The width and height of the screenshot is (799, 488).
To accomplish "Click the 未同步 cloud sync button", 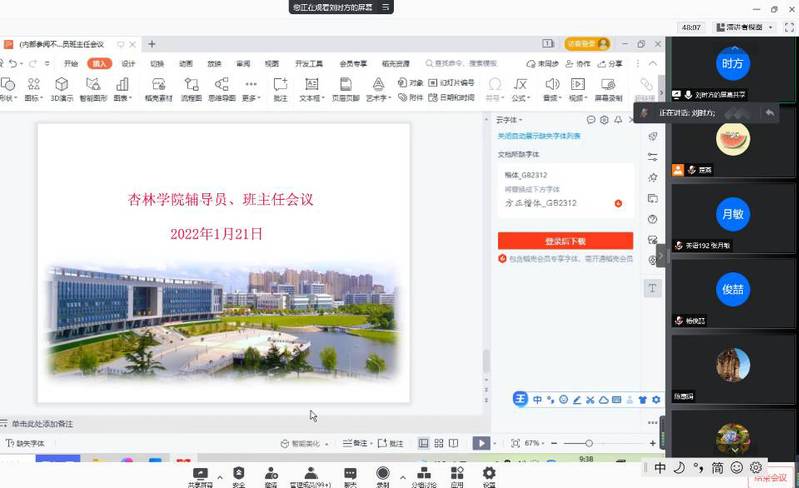I will point(543,64).
